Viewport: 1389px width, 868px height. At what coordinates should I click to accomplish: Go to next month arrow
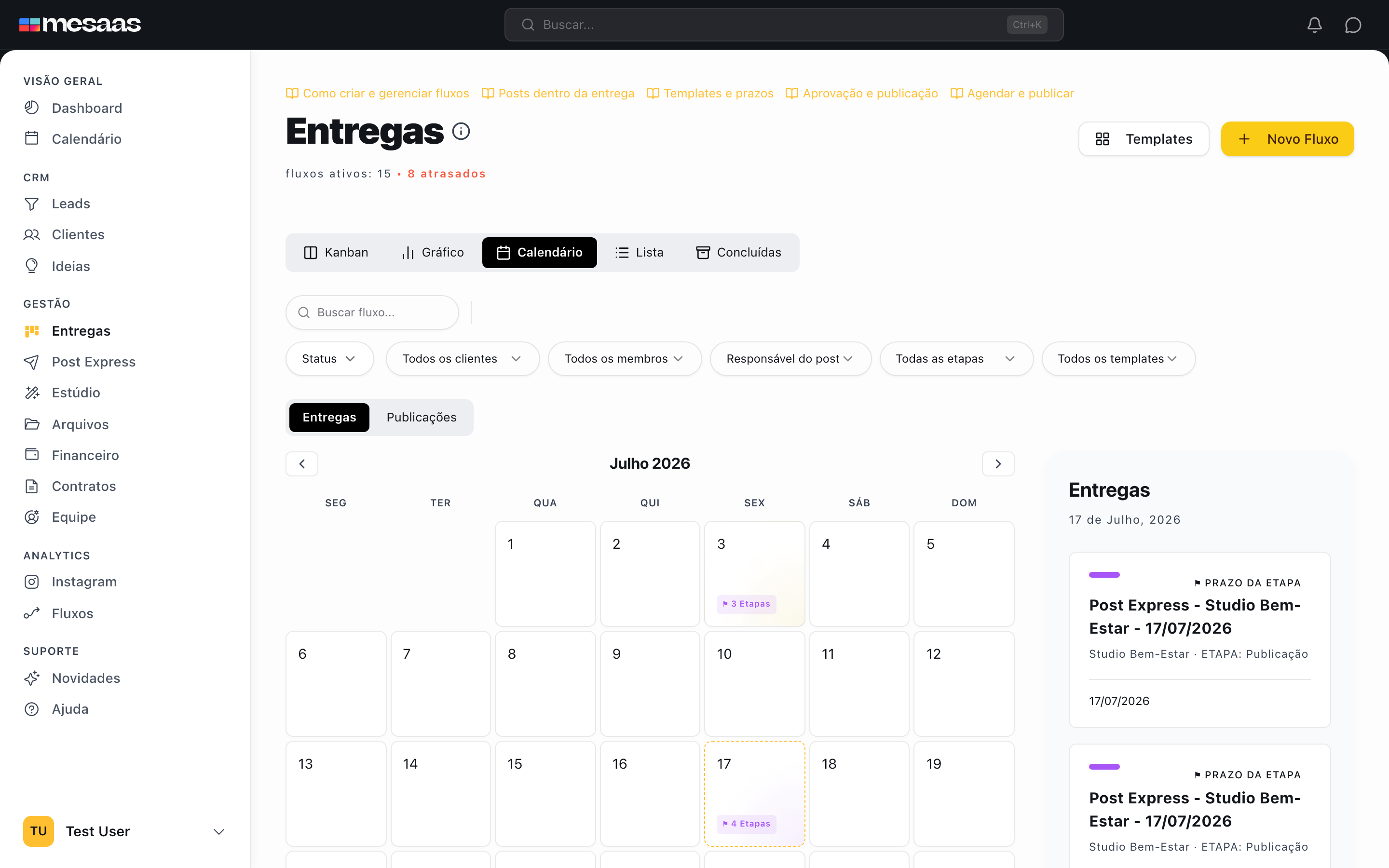[x=998, y=464]
